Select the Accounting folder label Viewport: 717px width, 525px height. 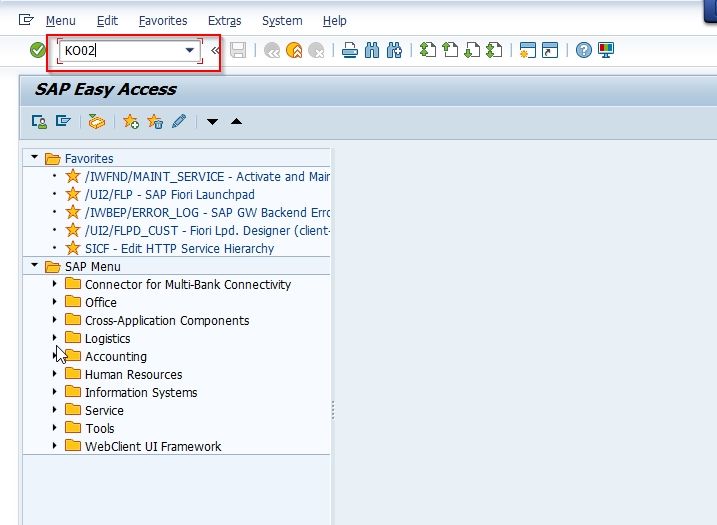pyautogui.click(x=116, y=356)
